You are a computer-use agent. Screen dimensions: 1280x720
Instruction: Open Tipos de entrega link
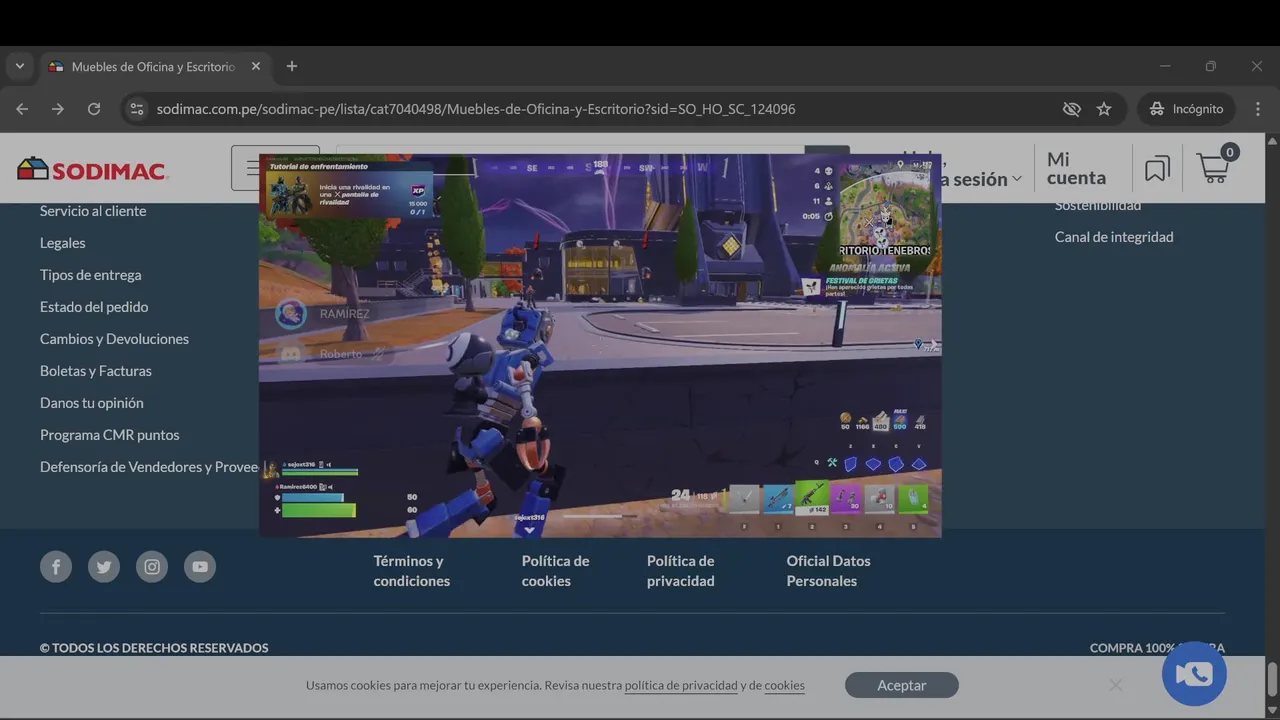91,275
